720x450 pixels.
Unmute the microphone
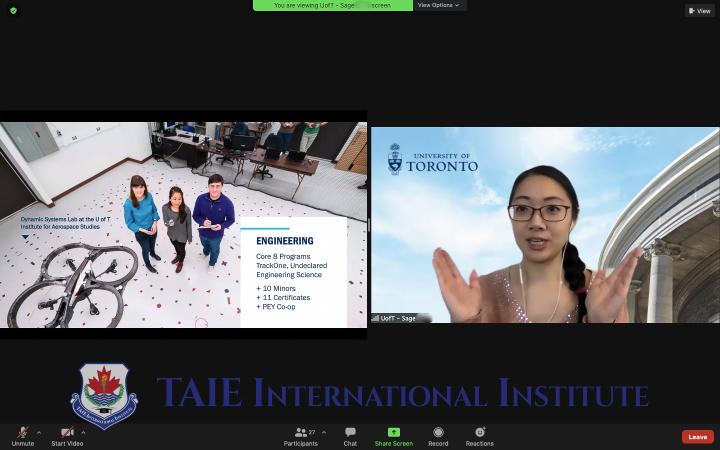pos(22,435)
